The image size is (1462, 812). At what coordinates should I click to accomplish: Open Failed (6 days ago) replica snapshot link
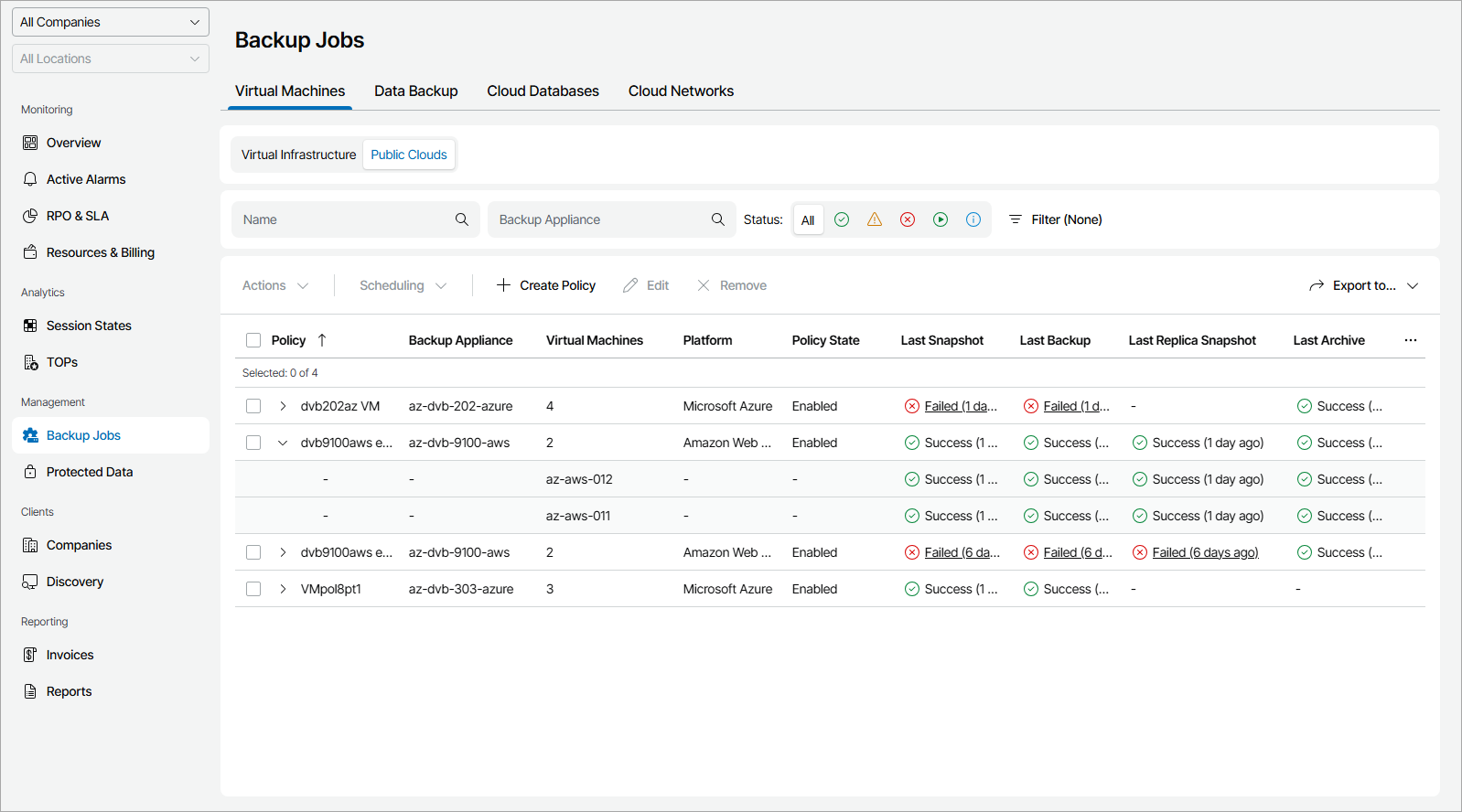[1205, 552]
